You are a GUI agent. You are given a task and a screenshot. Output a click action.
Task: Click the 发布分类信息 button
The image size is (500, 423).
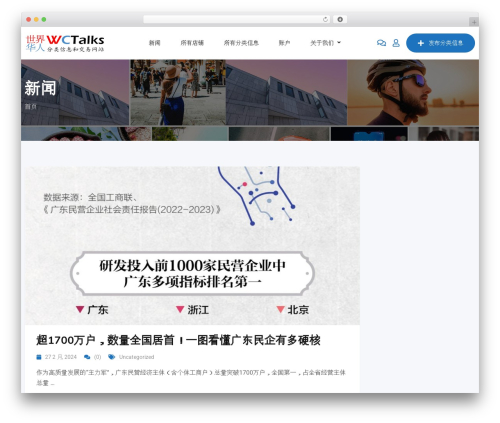click(440, 43)
